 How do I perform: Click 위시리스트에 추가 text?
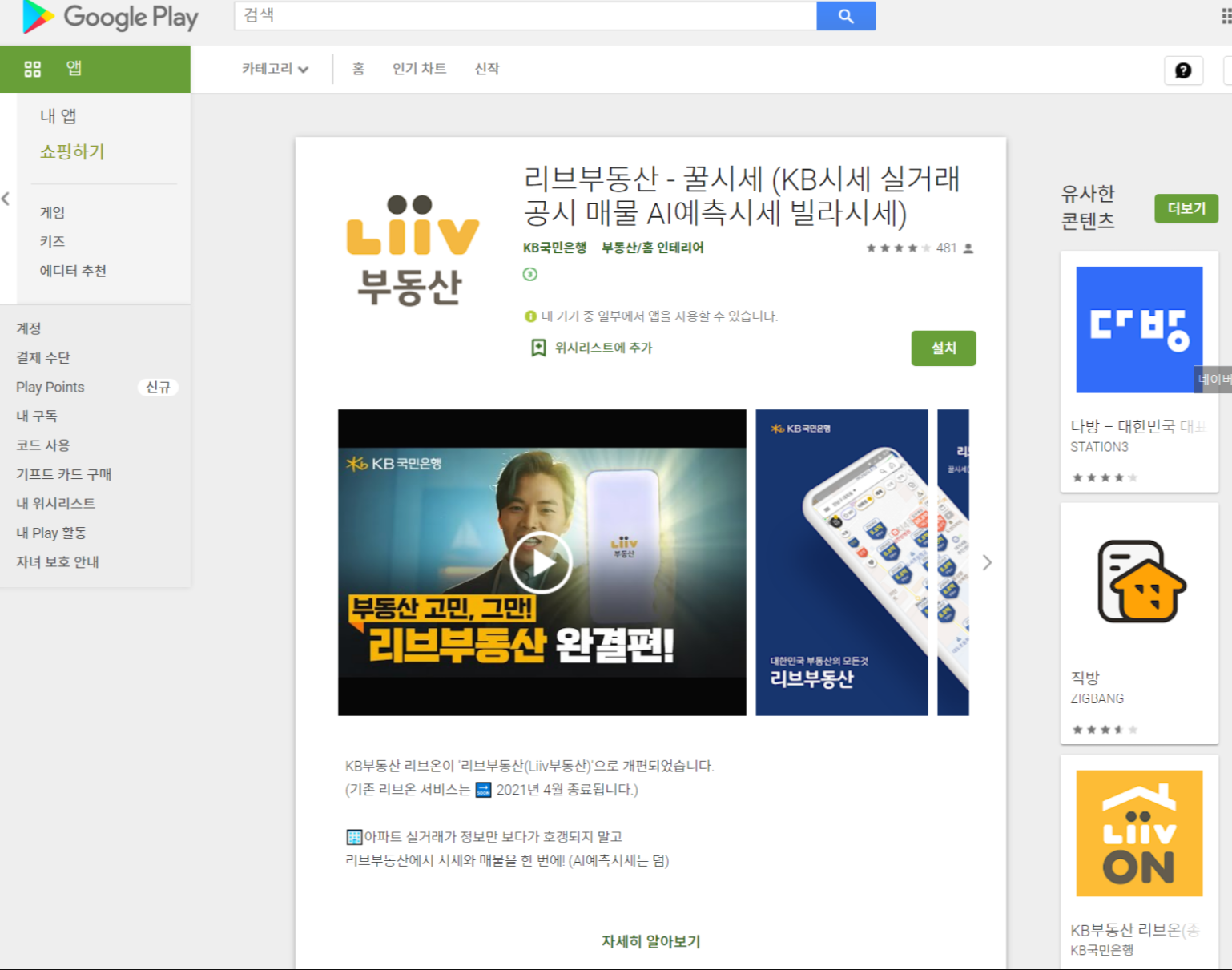604,348
